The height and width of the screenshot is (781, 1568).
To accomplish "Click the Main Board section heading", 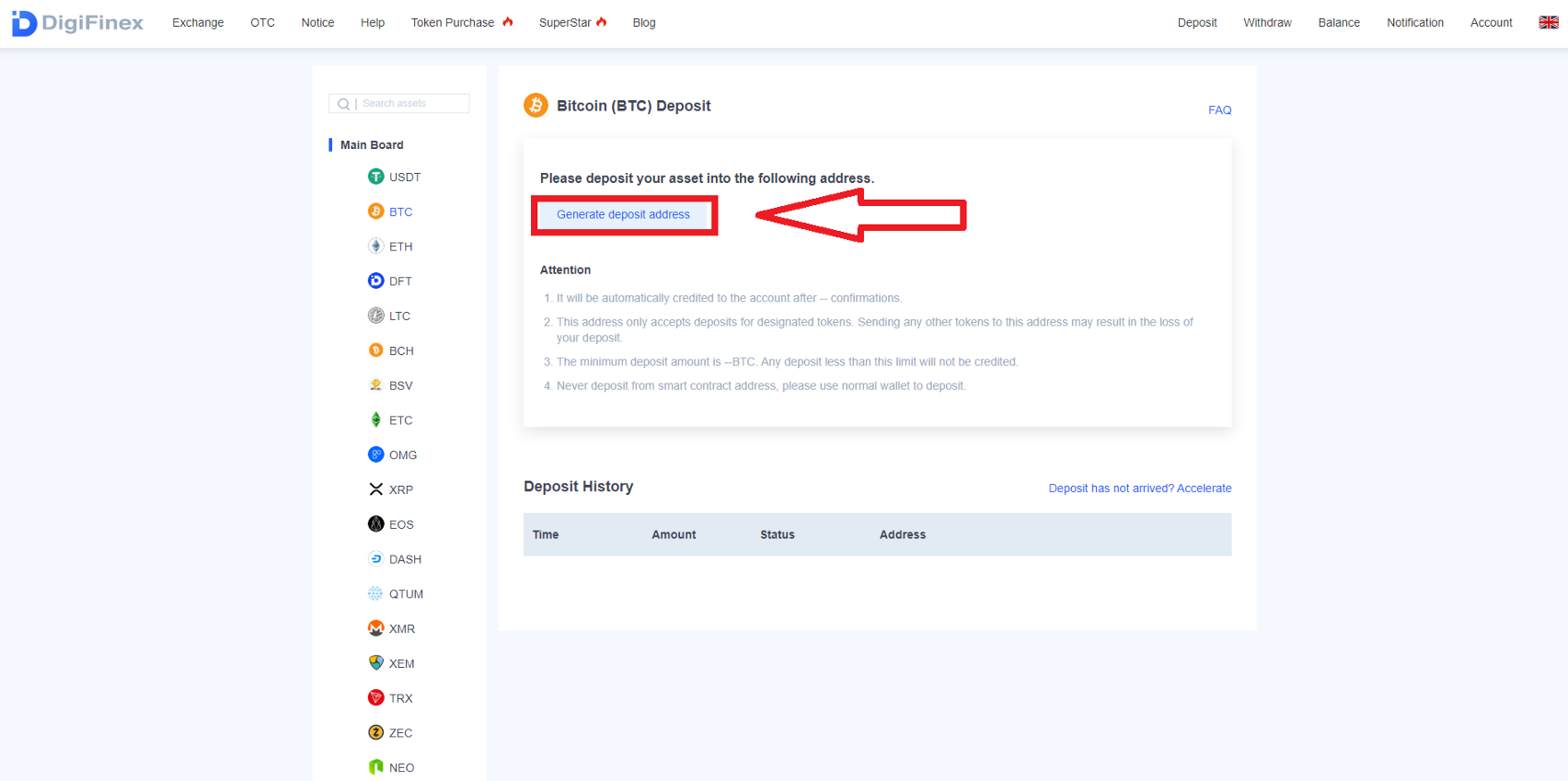I will point(372,145).
